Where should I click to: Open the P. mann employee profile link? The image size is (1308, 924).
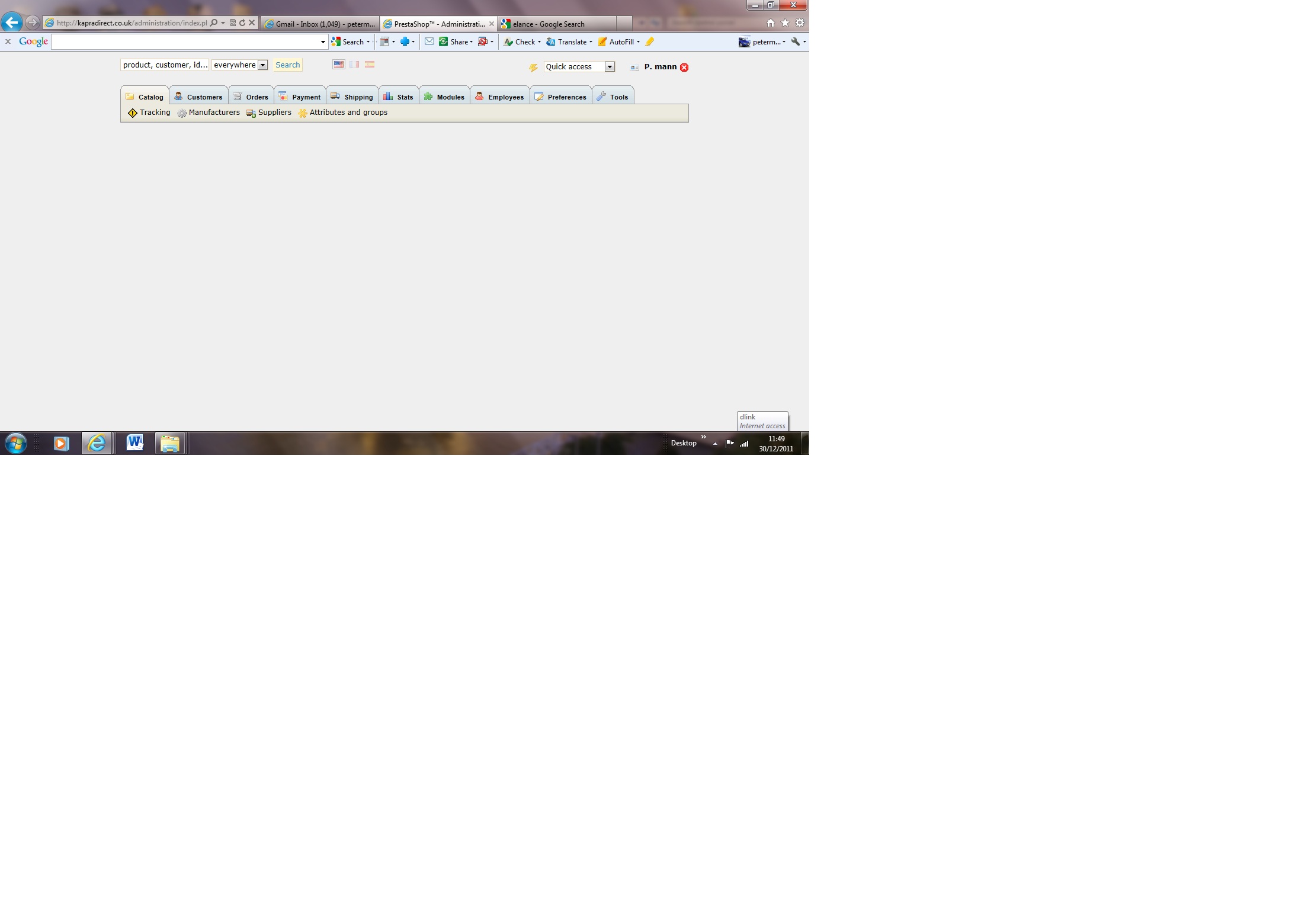(x=660, y=67)
